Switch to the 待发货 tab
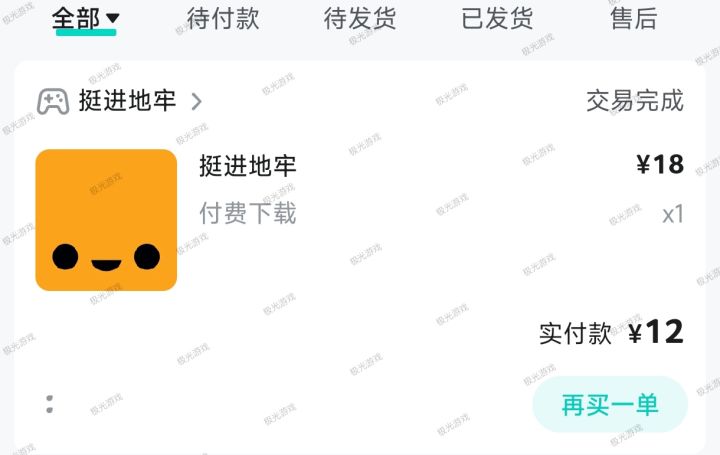The image size is (720, 455). 360,19
